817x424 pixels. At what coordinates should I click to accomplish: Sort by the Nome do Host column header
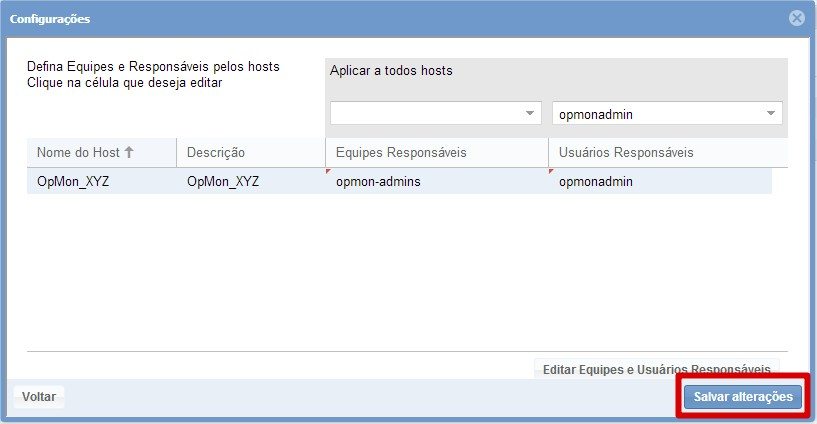pyautogui.click(x=78, y=153)
